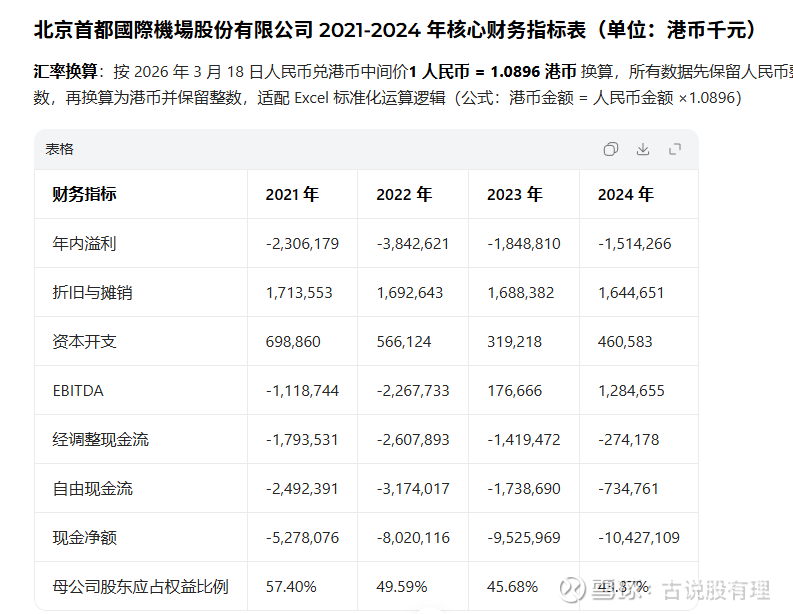Select cell value -1,118,744
The image size is (793, 614).
click(302, 391)
